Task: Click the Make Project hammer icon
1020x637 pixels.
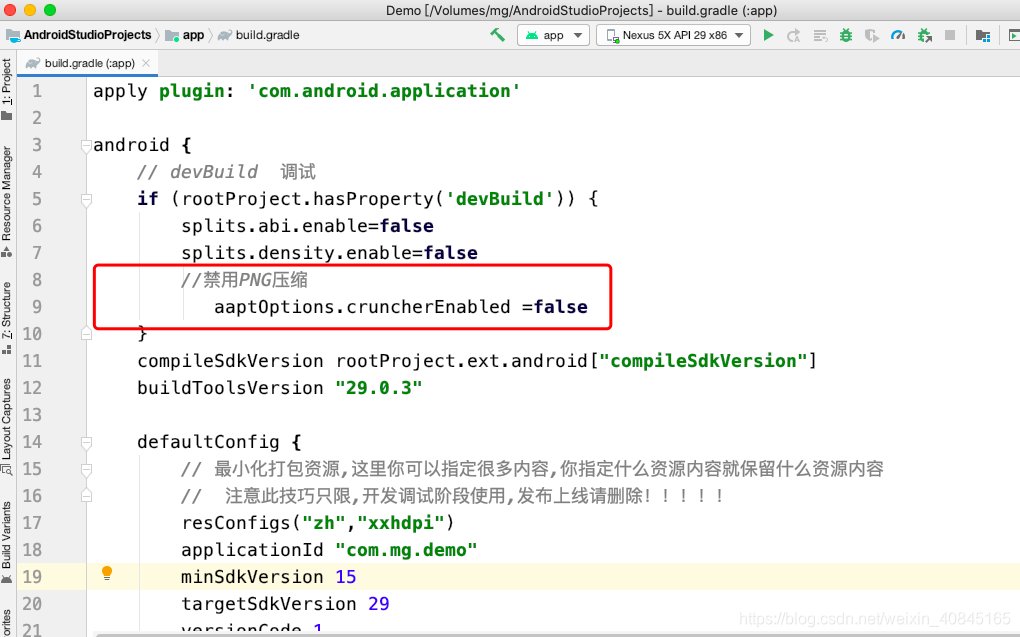Action: pos(498,35)
